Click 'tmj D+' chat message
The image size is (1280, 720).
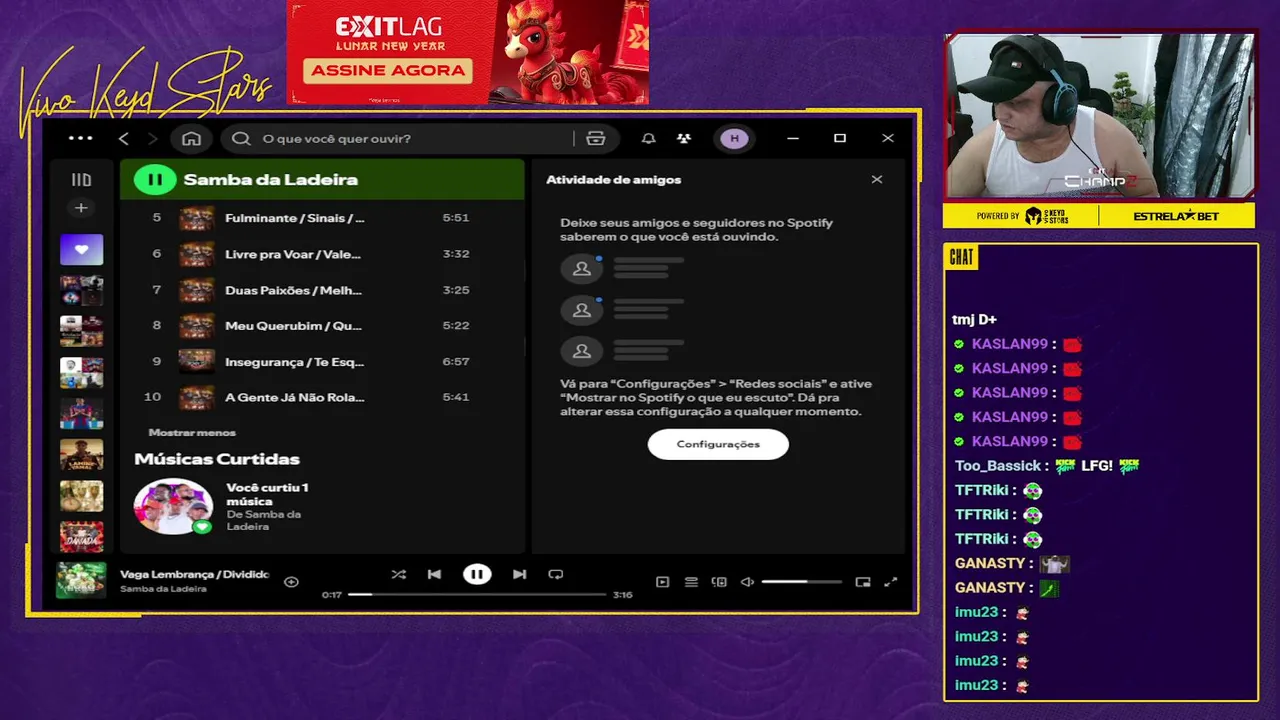pos(974,320)
